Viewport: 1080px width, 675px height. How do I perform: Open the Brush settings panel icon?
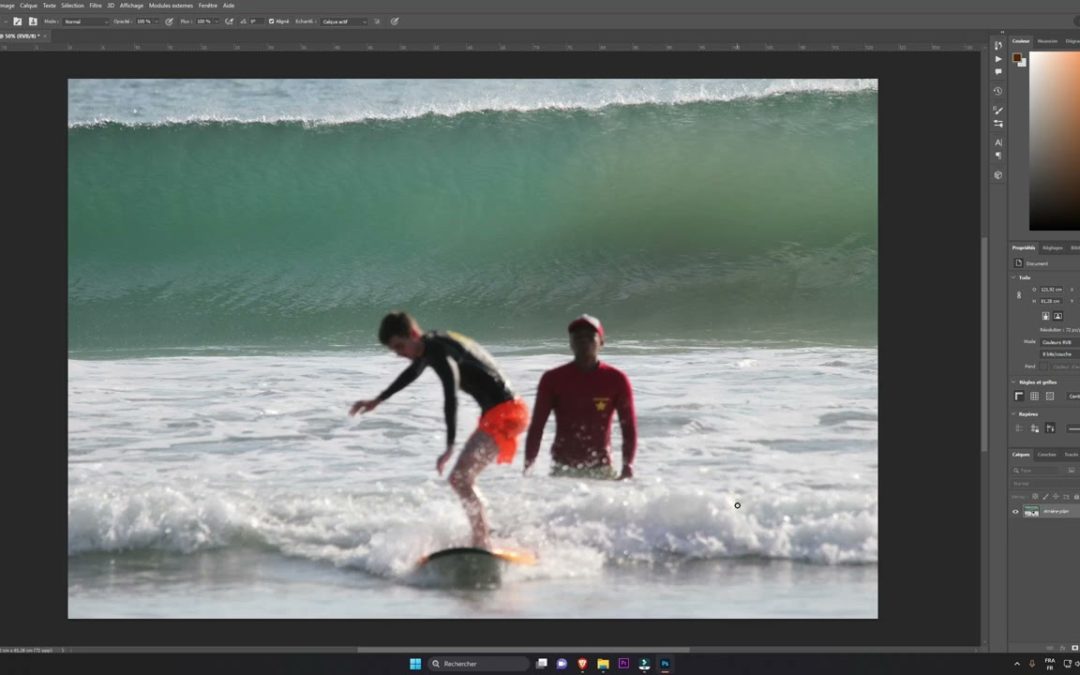click(998, 110)
